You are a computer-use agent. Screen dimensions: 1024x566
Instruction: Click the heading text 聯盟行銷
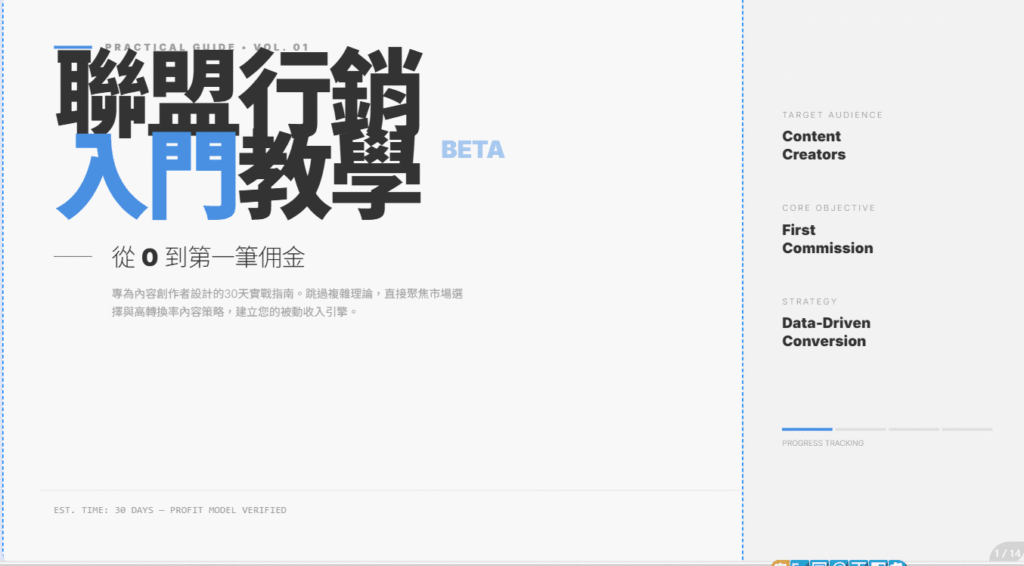238,92
